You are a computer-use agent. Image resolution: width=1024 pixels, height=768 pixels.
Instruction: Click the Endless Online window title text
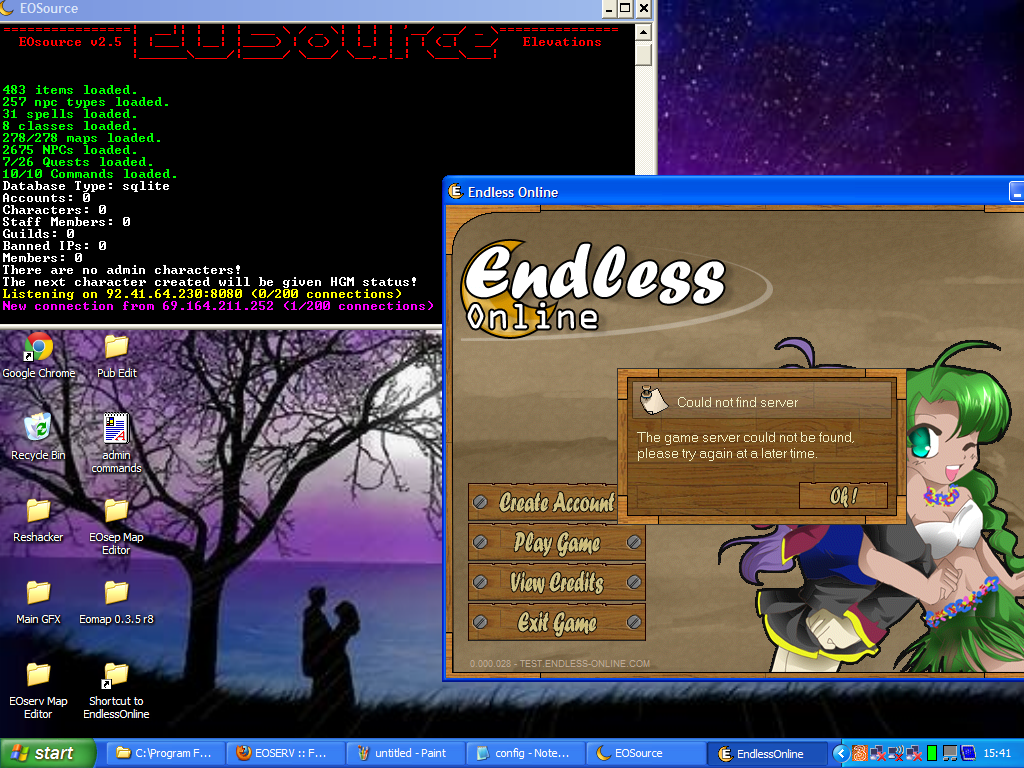(513, 192)
